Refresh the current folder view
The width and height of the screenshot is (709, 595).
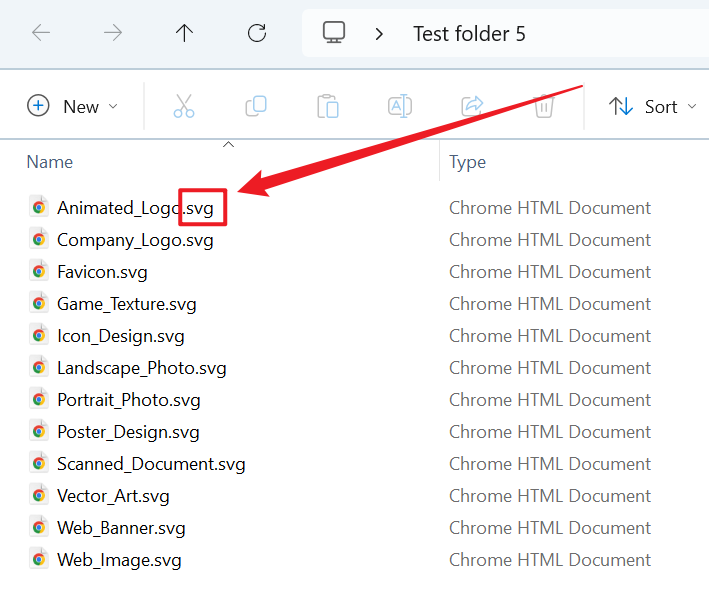coord(257,33)
